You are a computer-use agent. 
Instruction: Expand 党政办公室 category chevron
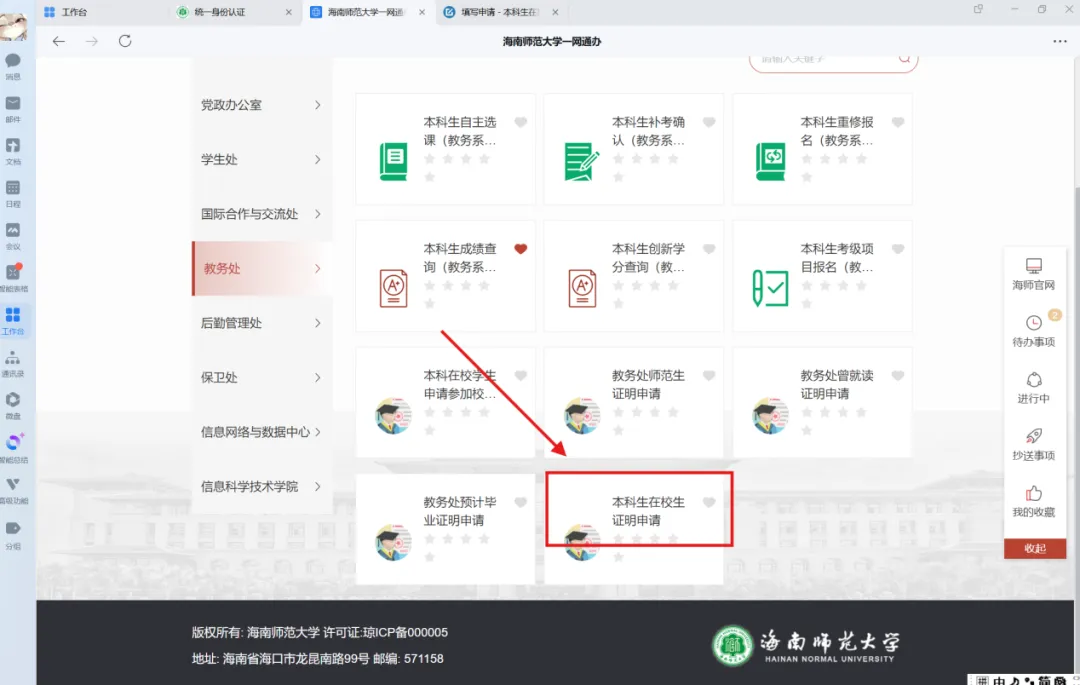(318, 105)
